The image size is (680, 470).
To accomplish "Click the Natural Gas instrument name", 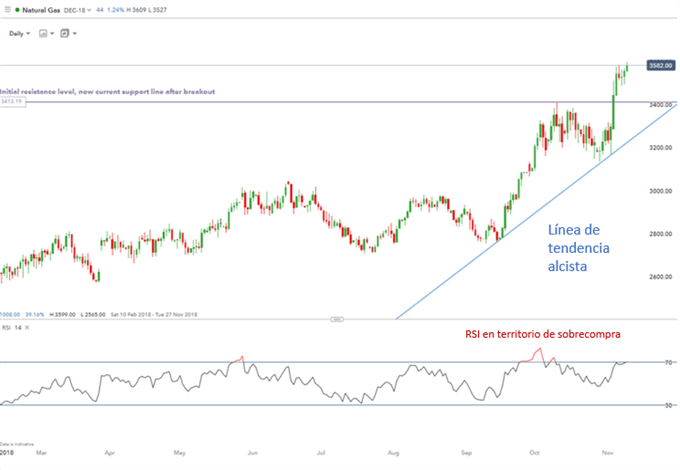I will (41, 10).
